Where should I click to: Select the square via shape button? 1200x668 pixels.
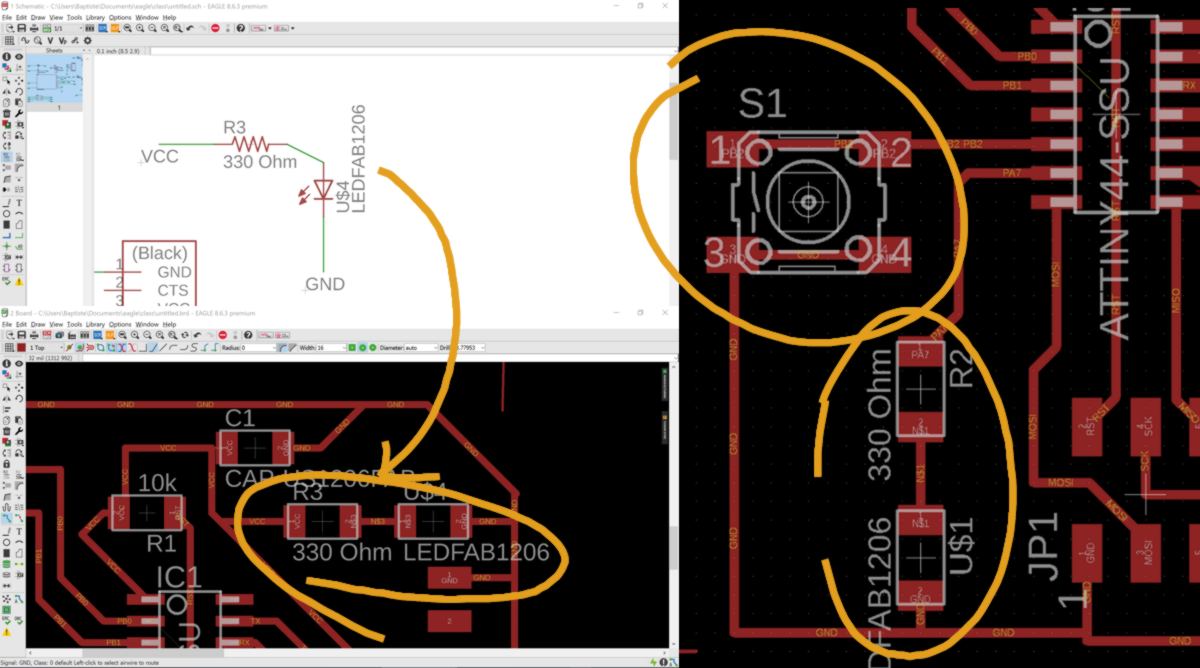pyautogui.click(x=352, y=348)
